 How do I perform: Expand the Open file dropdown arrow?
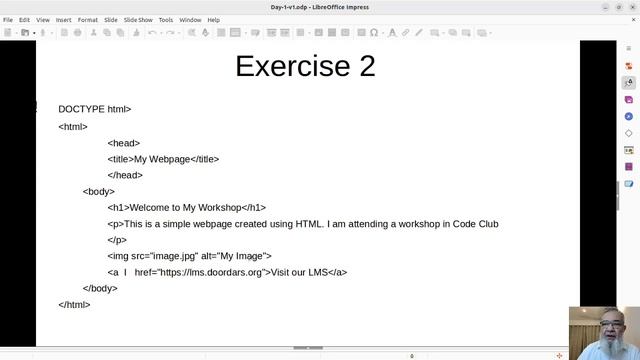34,33
